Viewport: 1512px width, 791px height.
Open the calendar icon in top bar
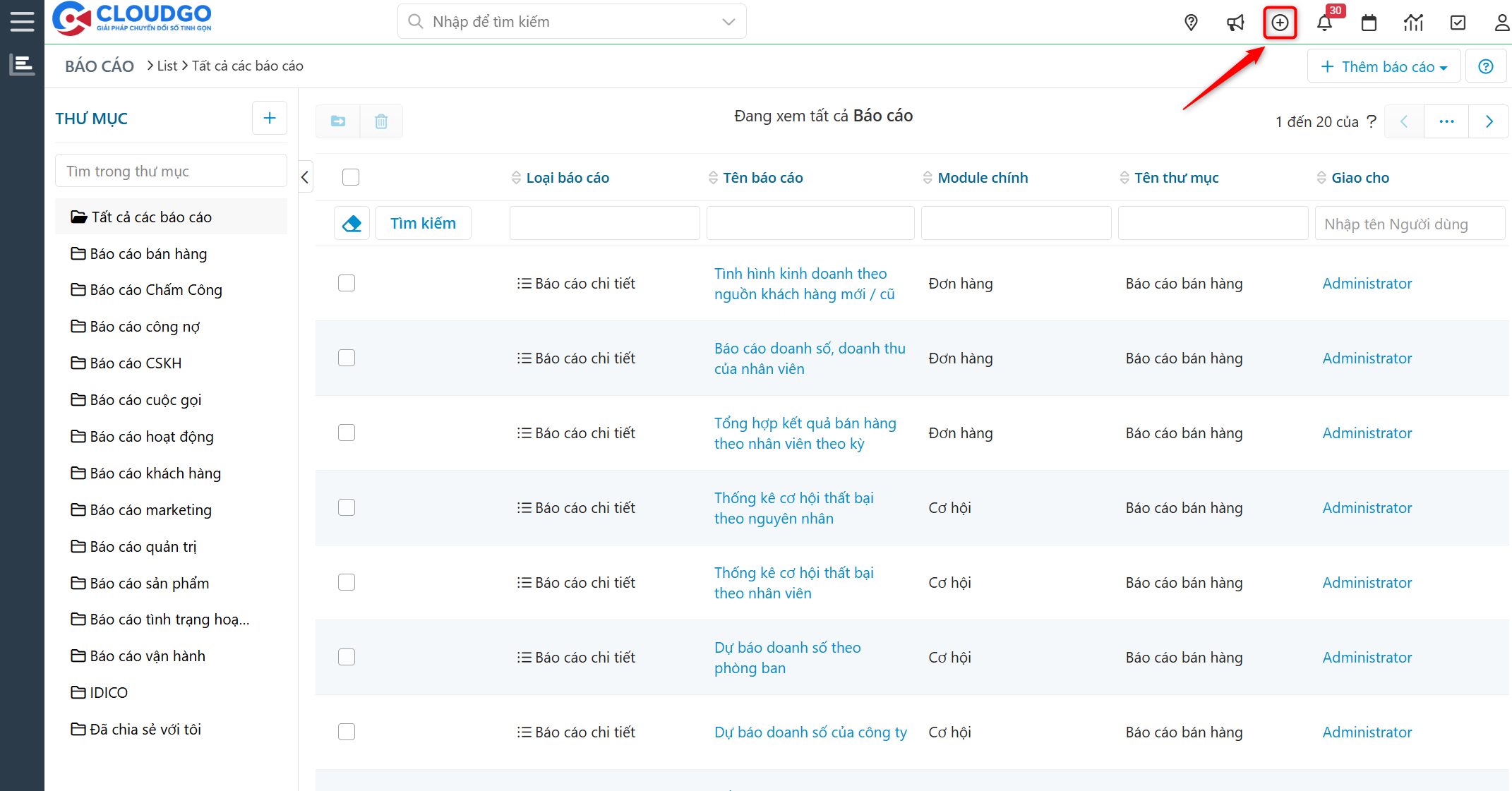click(x=1369, y=23)
